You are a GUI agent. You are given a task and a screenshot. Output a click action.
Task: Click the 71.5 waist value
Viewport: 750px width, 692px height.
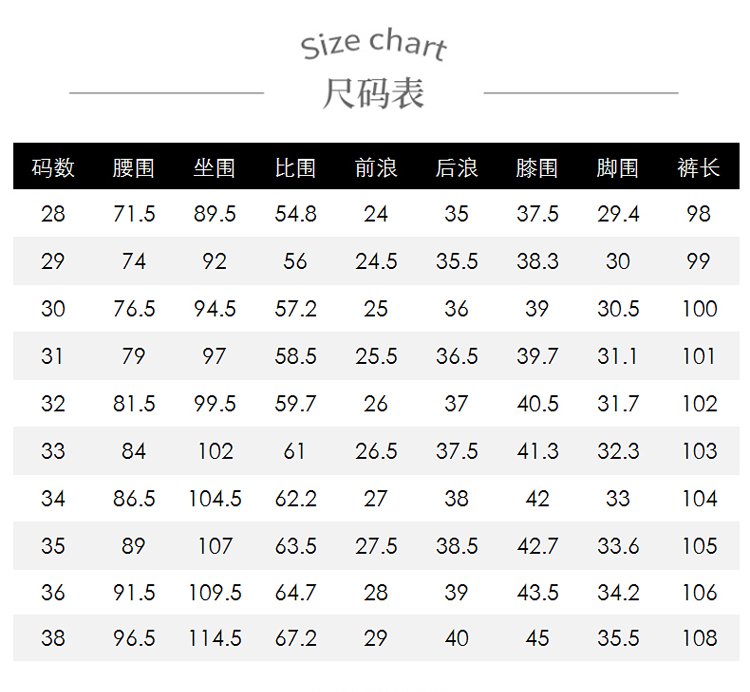134,214
